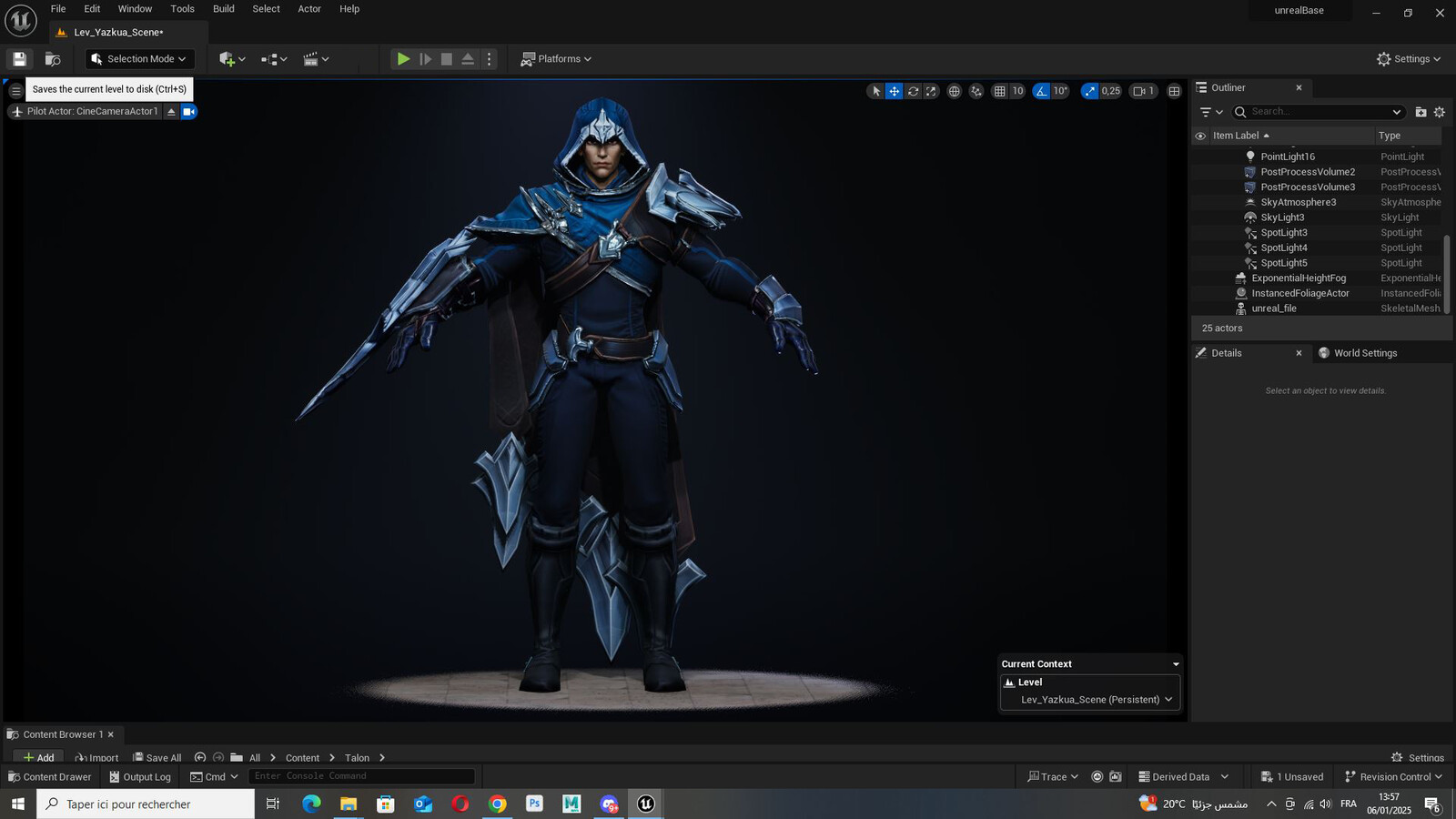The image size is (1456, 819).
Task: Click Content Drawer button
Action: [49, 777]
